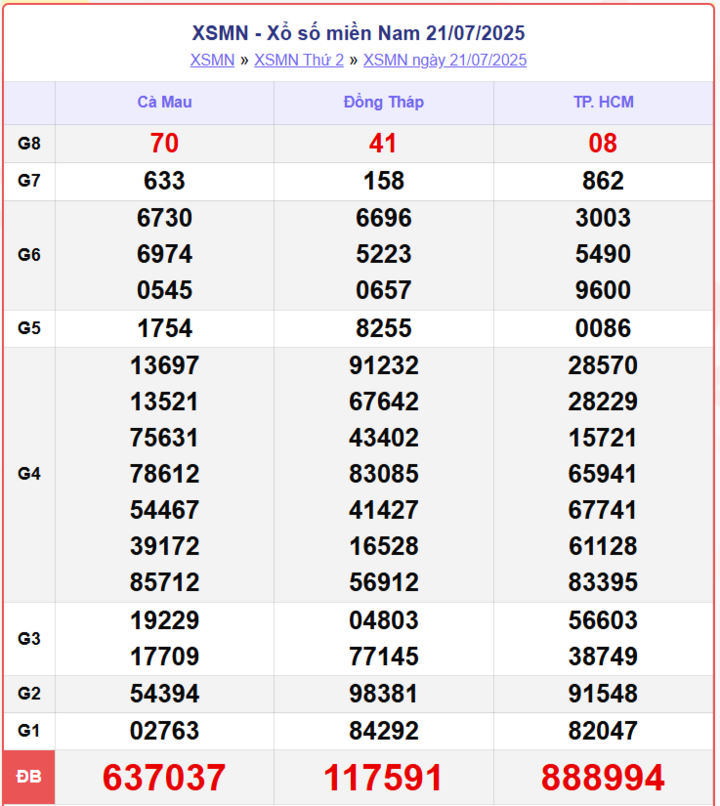The image size is (720, 806).
Task: Click G6 number 3003
Action: click(603, 218)
